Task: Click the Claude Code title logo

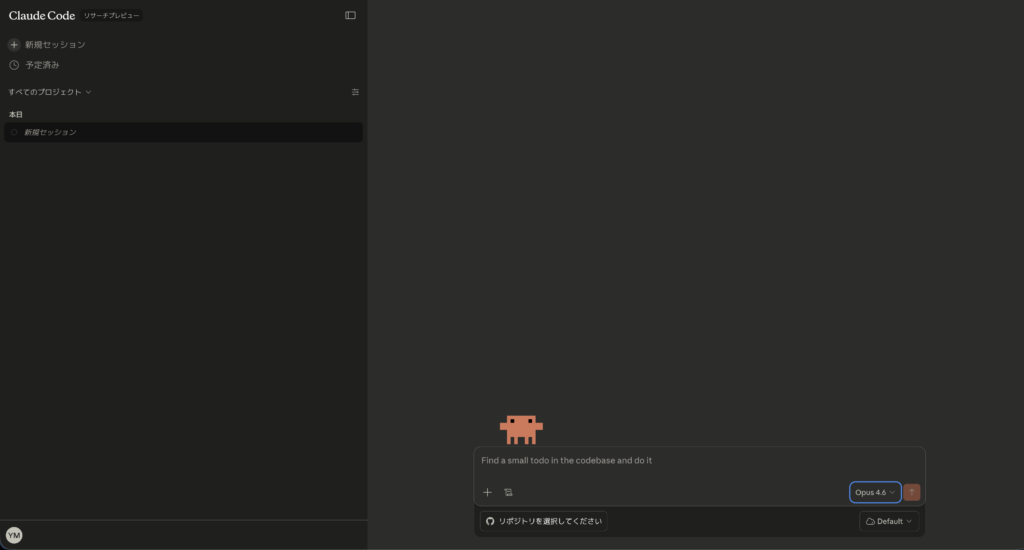Action: pos(42,15)
